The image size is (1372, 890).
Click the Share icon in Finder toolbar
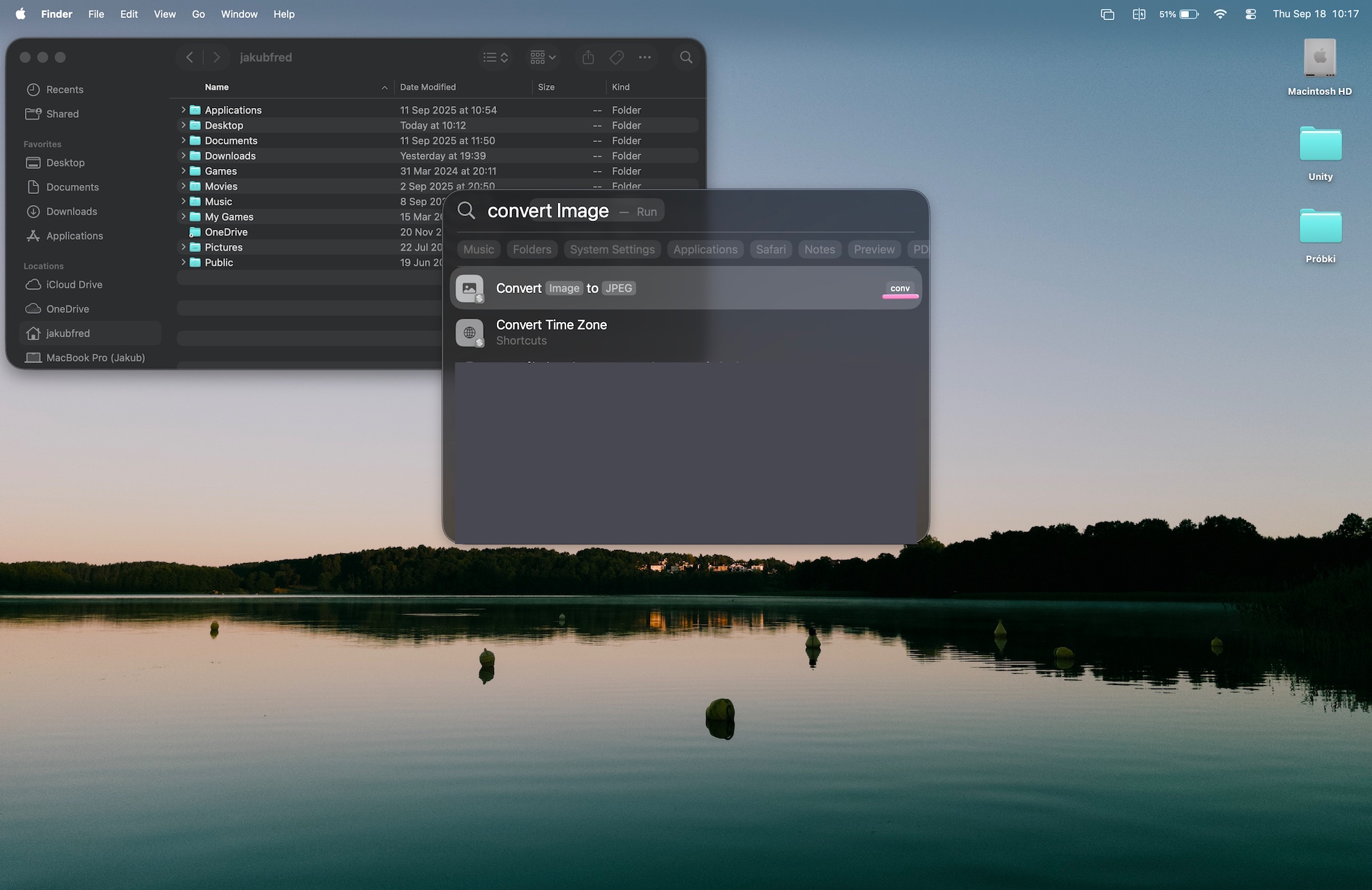[588, 57]
